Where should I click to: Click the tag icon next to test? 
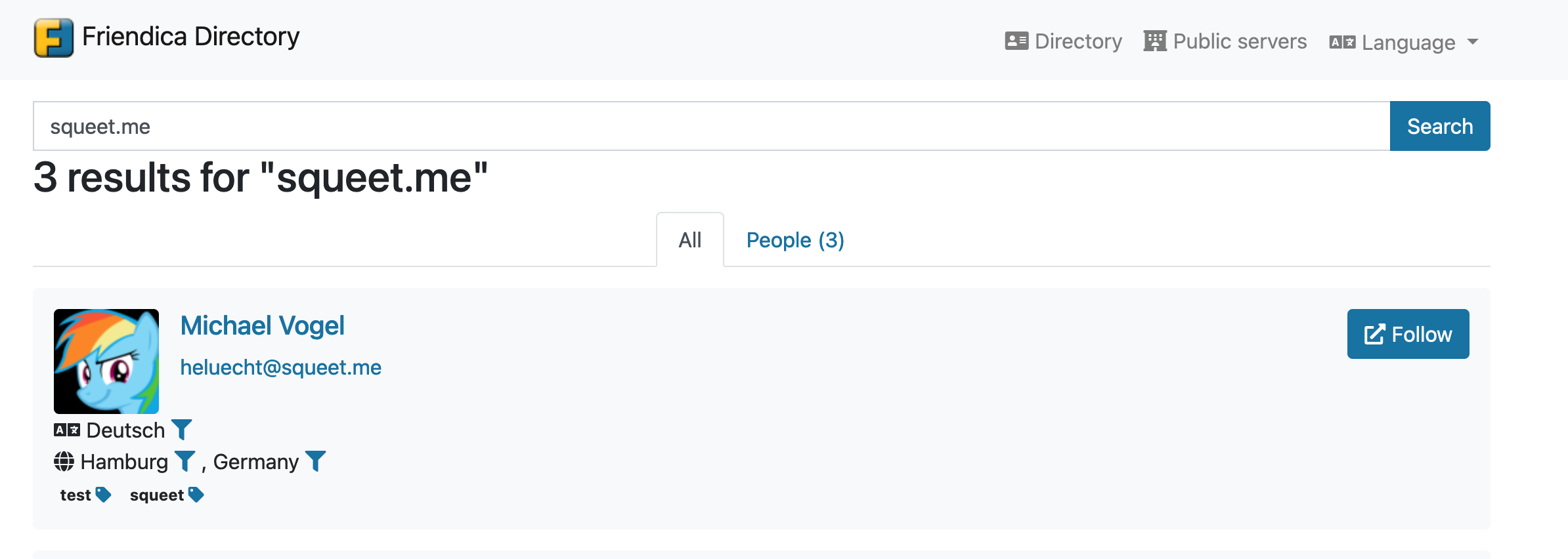103,495
